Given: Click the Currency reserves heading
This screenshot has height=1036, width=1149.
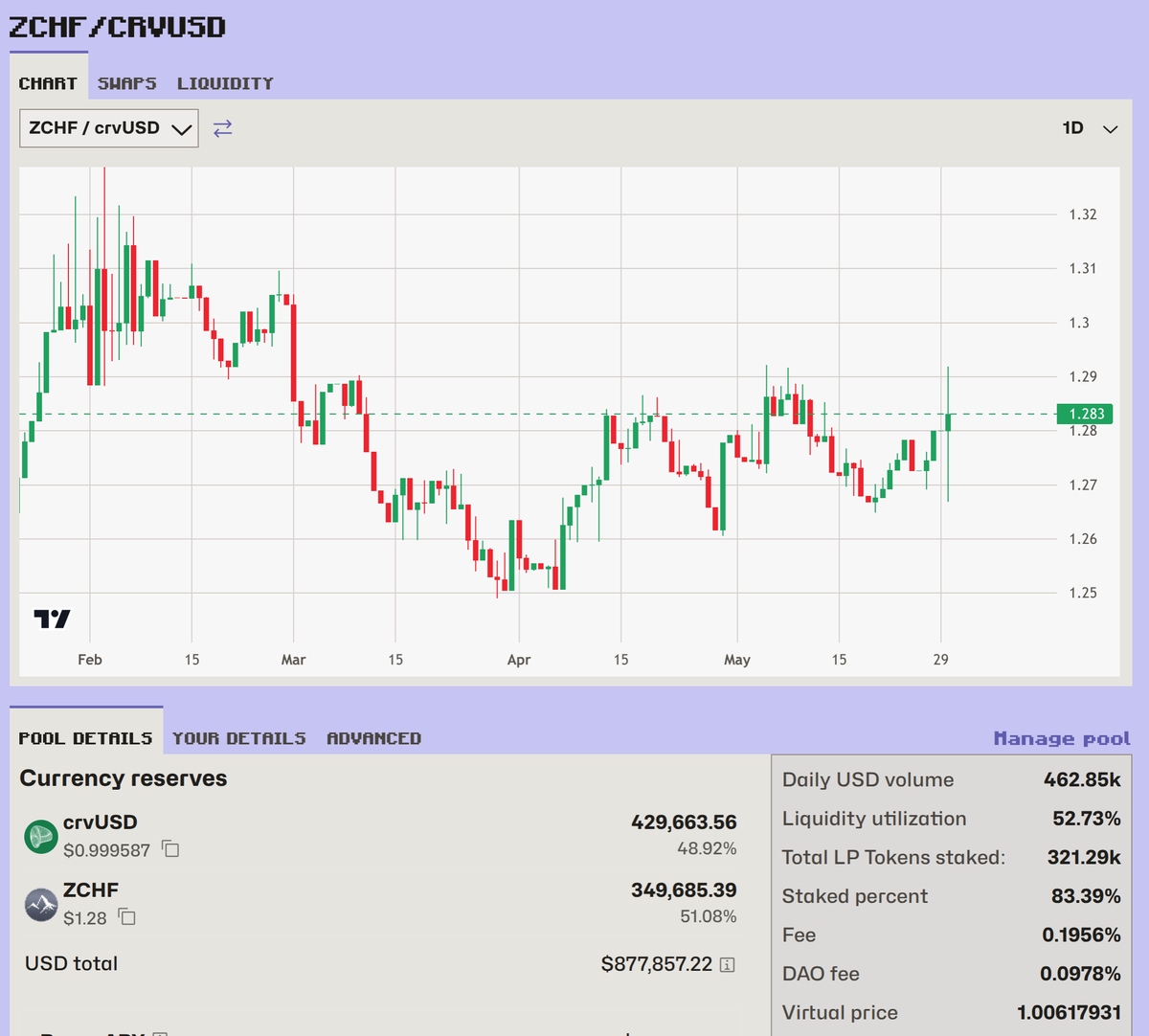Looking at the screenshot, I should click(124, 778).
